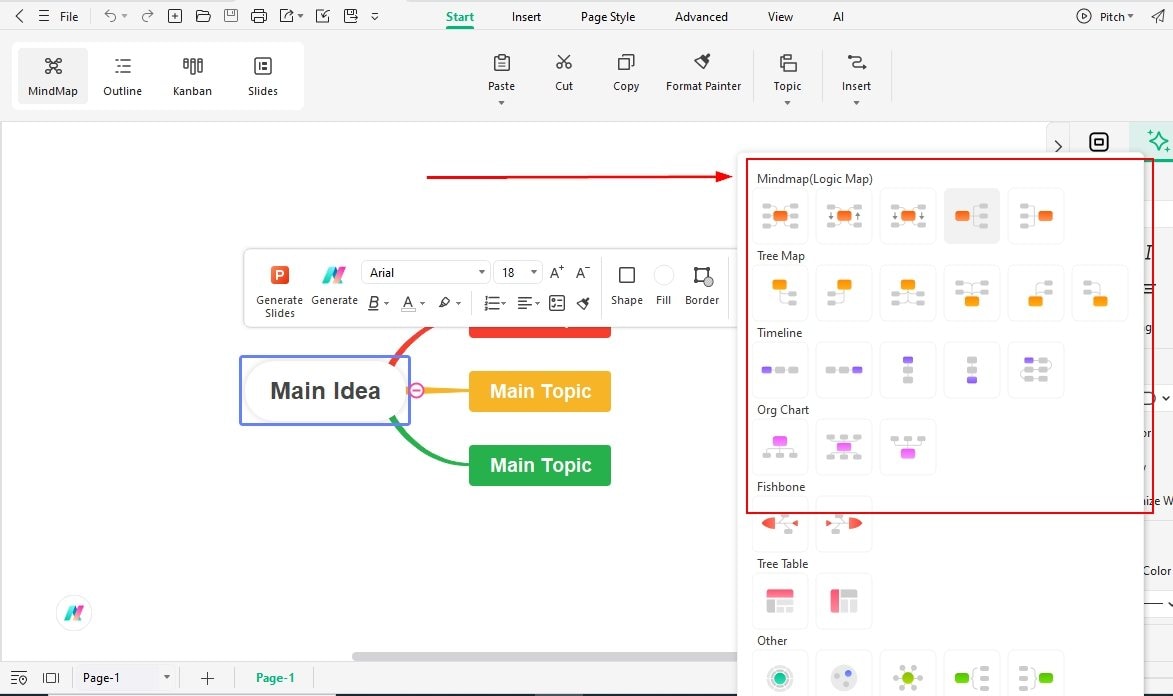Switch to the Insert ribbon tab
The image size is (1173, 696).
pos(526,16)
